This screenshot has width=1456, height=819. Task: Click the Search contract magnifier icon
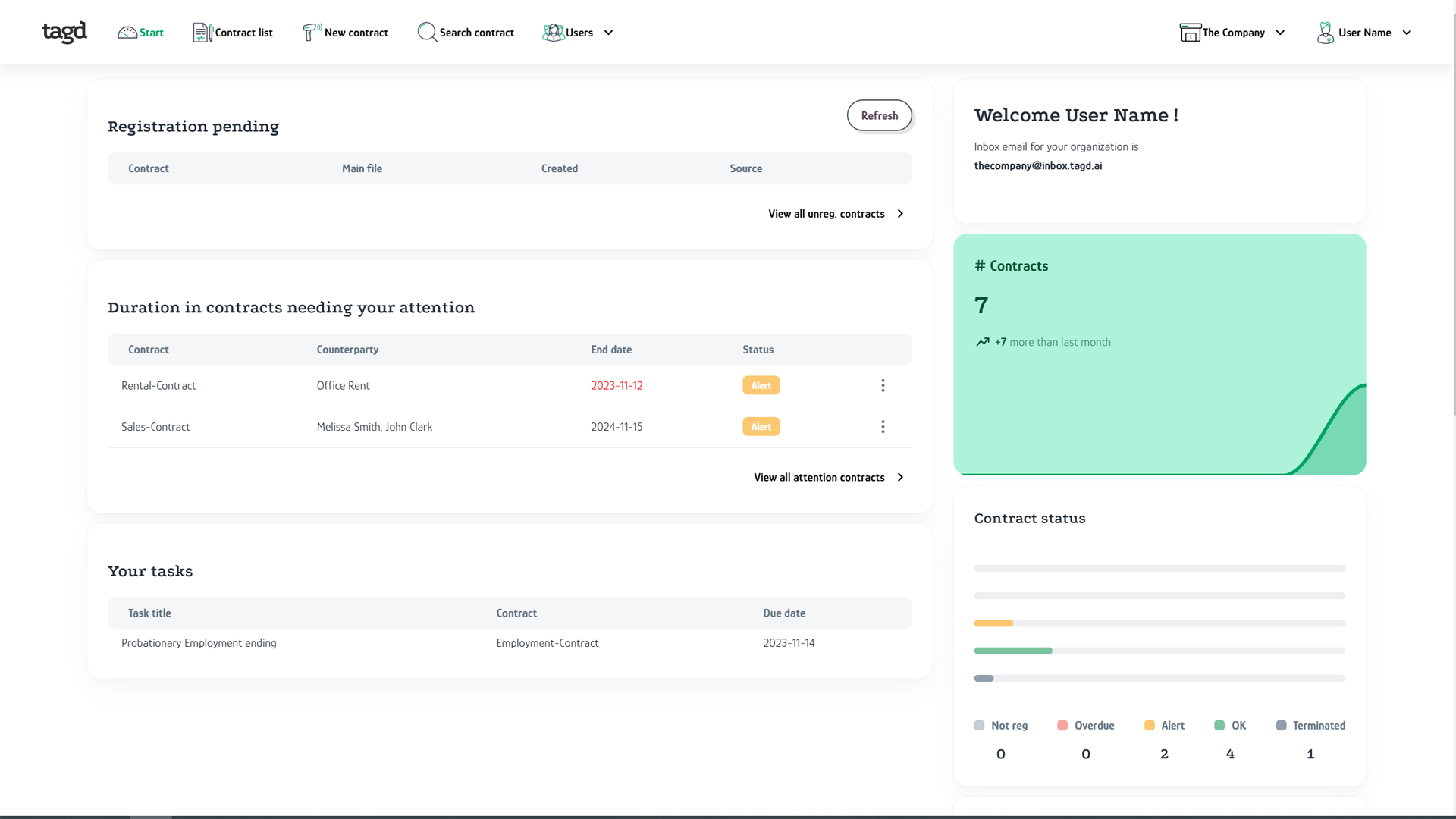pyautogui.click(x=427, y=32)
